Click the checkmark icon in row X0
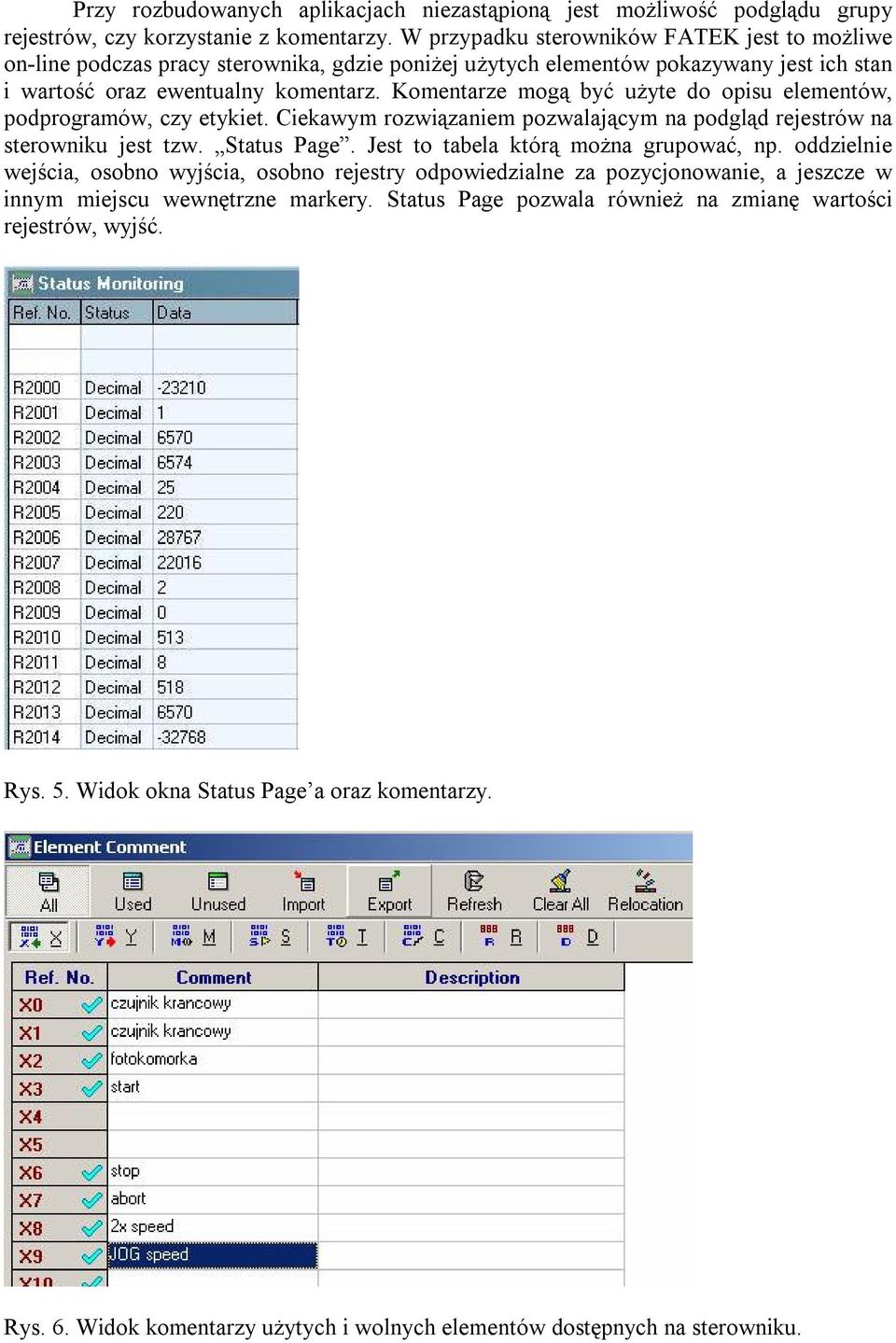This screenshot has height=1343, width=896. [x=91, y=1005]
